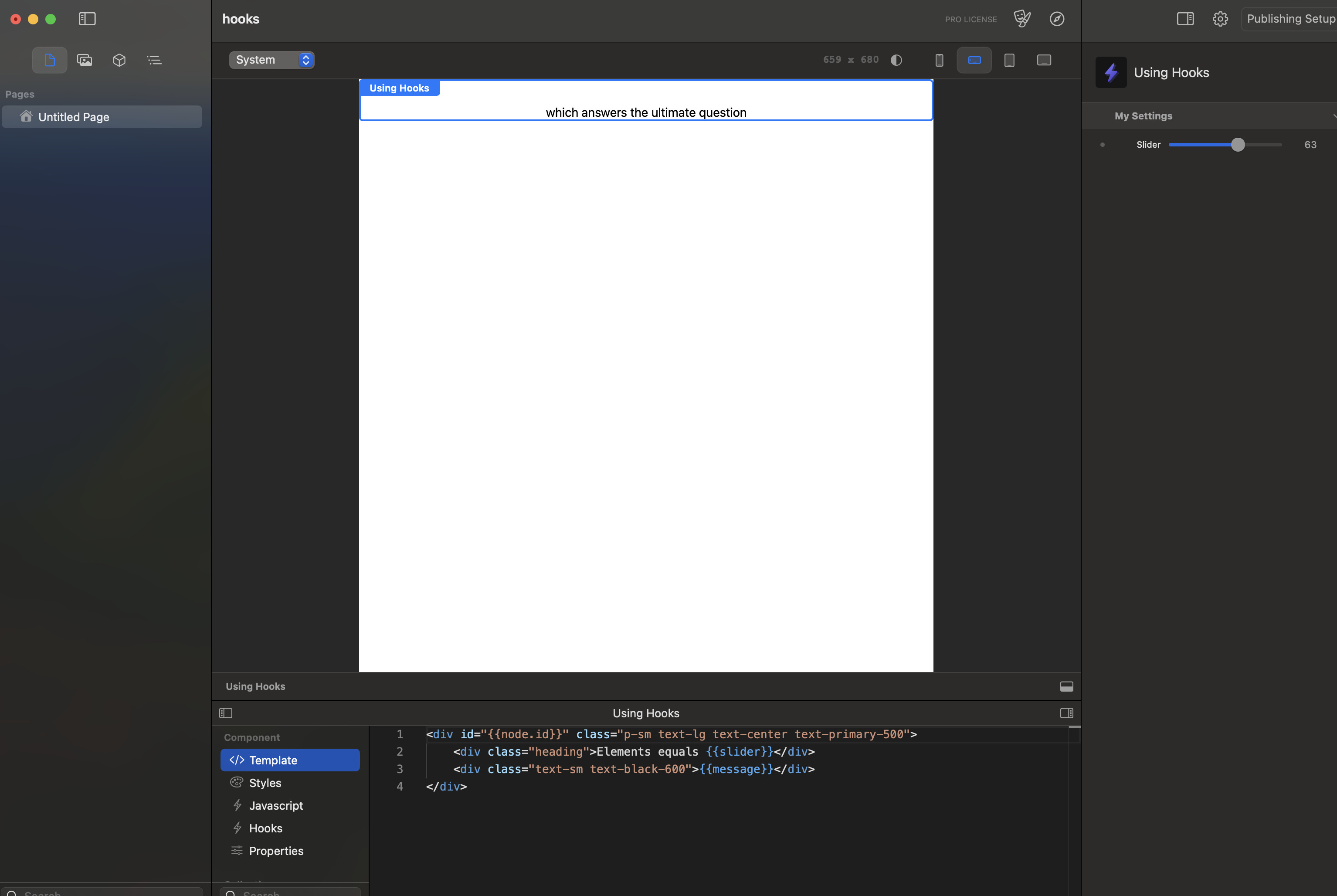Switch to the Hooks section

click(266, 828)
